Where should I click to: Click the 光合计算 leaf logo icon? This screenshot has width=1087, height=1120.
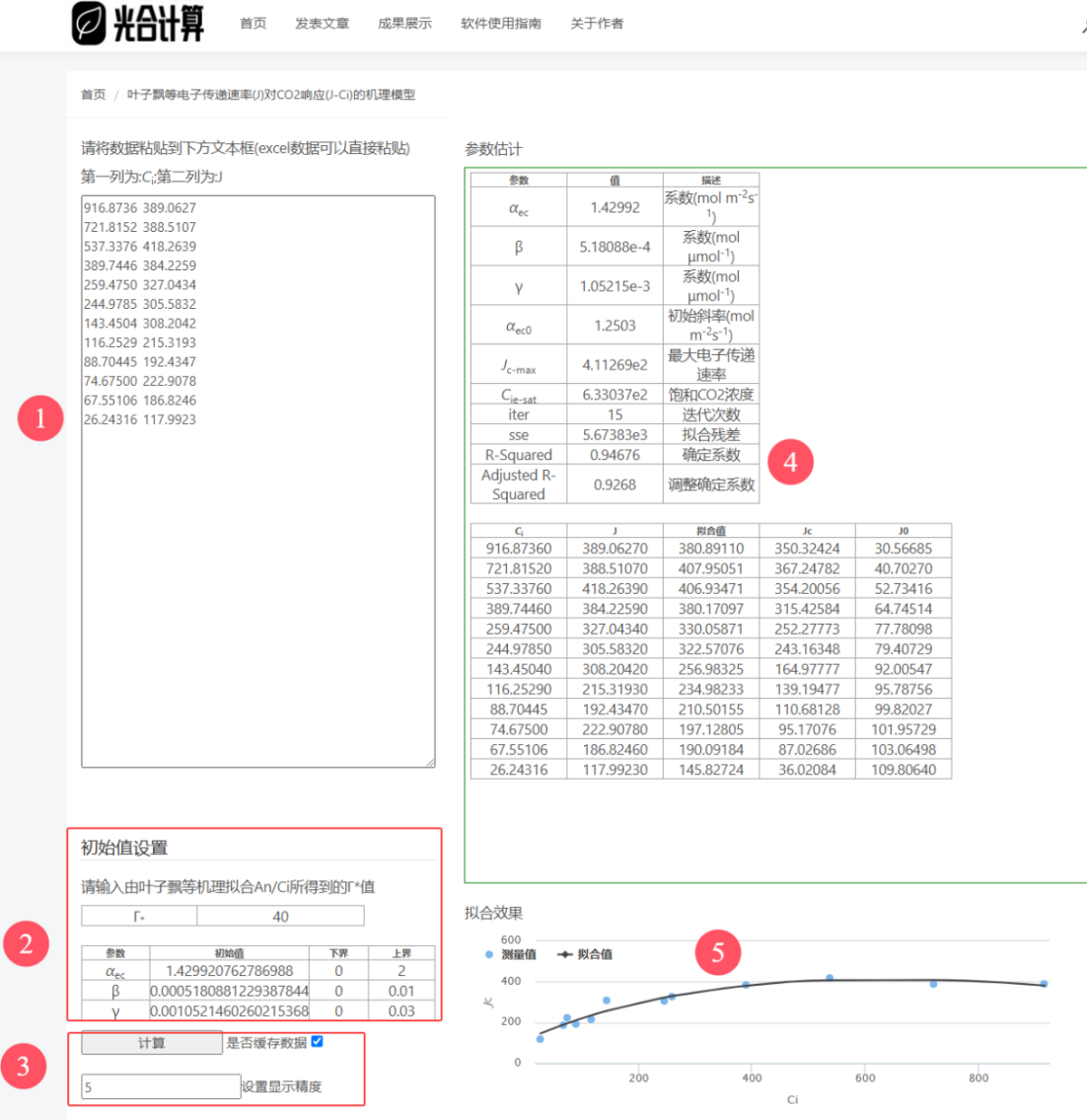point(89,23)
